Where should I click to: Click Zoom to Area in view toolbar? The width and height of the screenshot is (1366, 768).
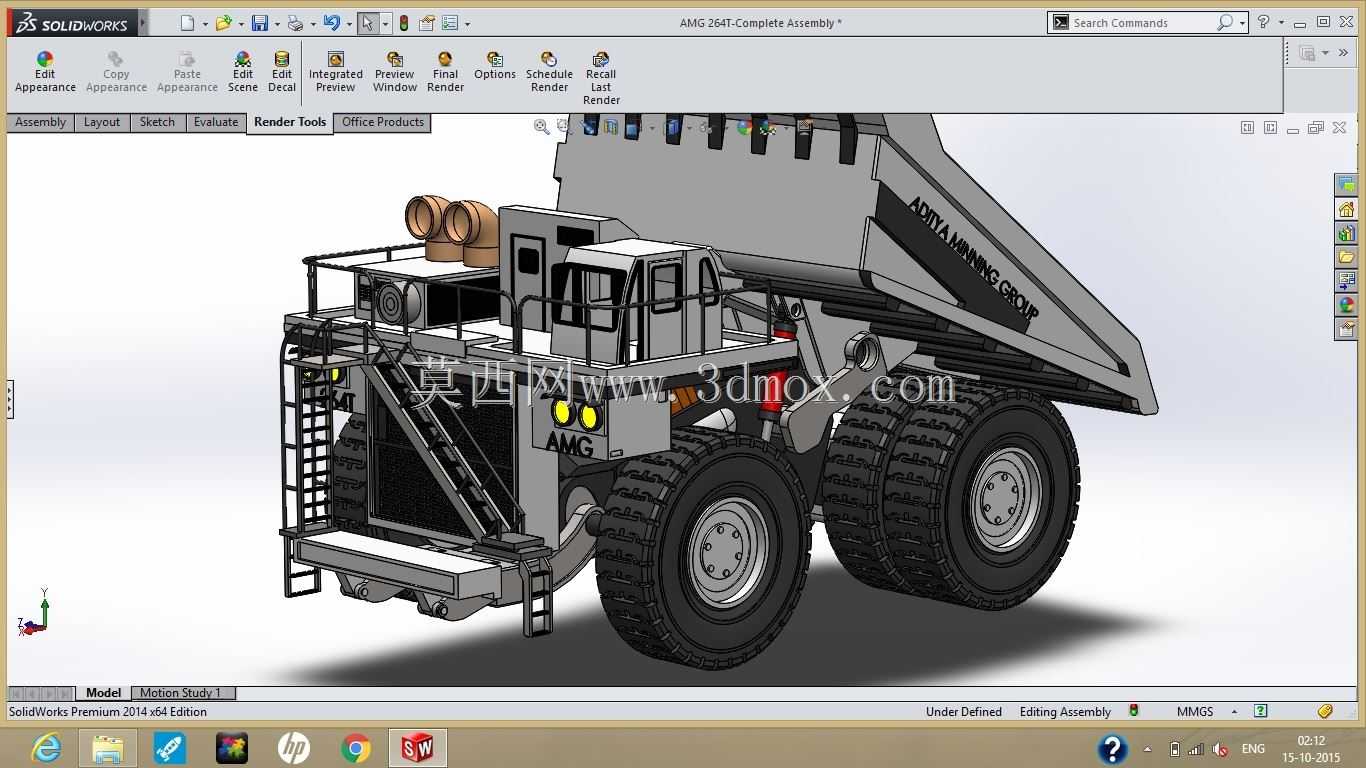coord(564,127)
